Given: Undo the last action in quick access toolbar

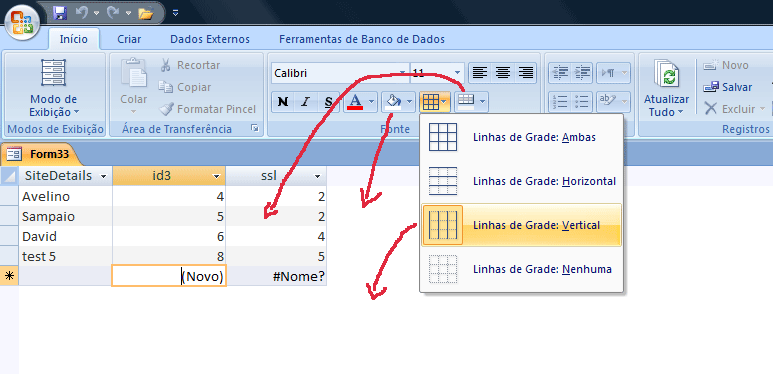Looking at the screenshot, I should coord(83,13).
